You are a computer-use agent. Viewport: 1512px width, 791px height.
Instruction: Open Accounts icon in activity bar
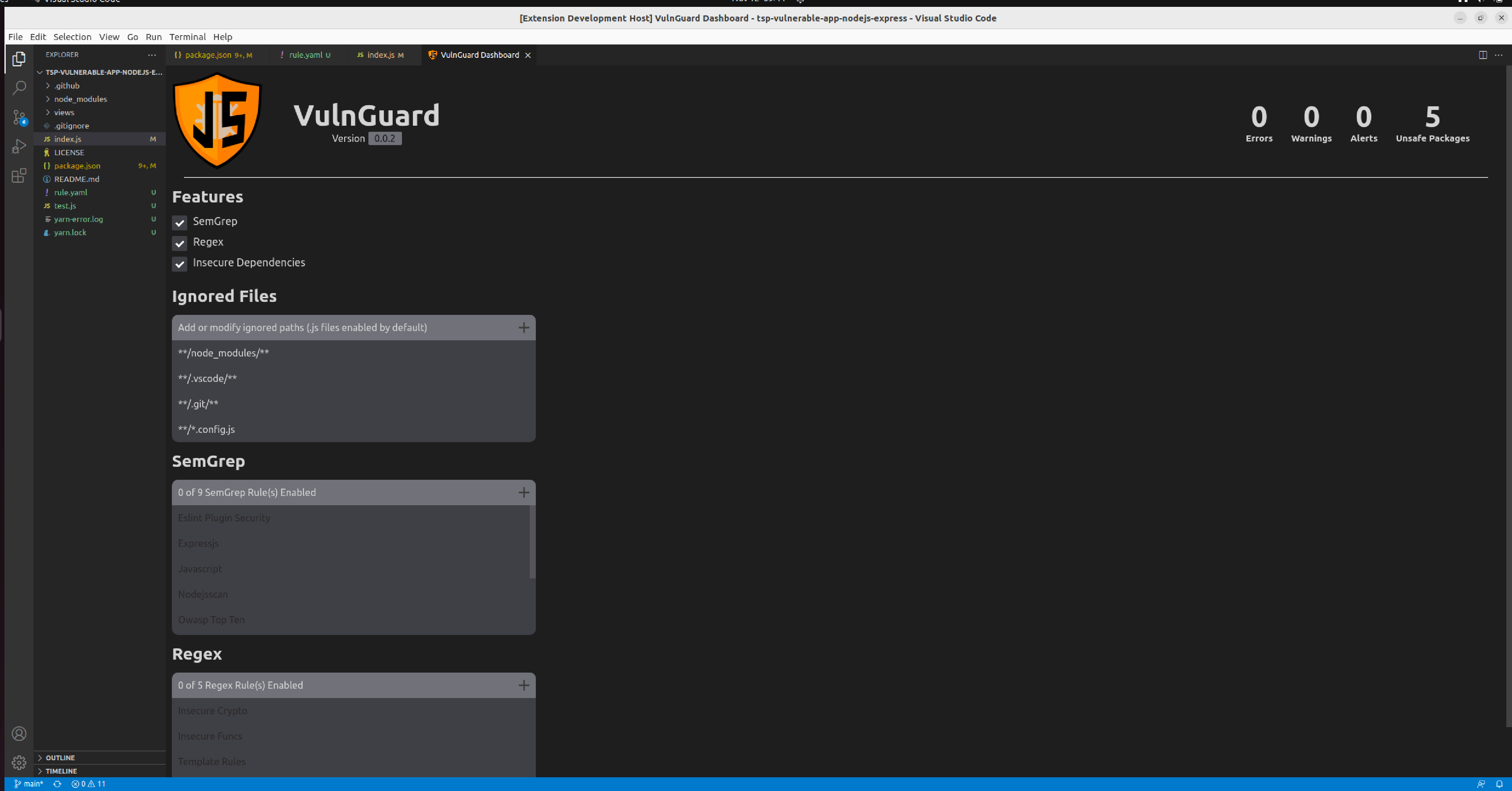coord(19,734)
